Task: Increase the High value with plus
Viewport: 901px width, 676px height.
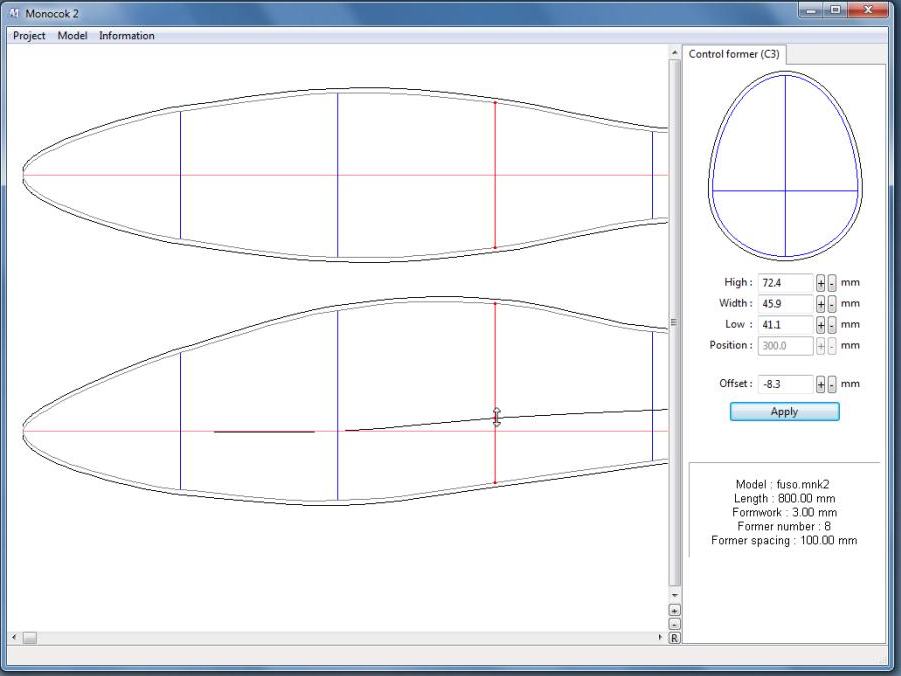Action: [821, 283]
